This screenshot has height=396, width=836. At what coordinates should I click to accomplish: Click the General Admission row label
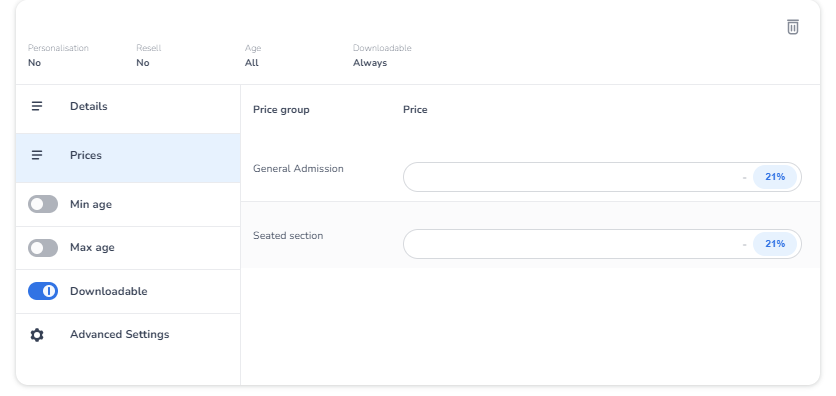(x=298, y=168)
